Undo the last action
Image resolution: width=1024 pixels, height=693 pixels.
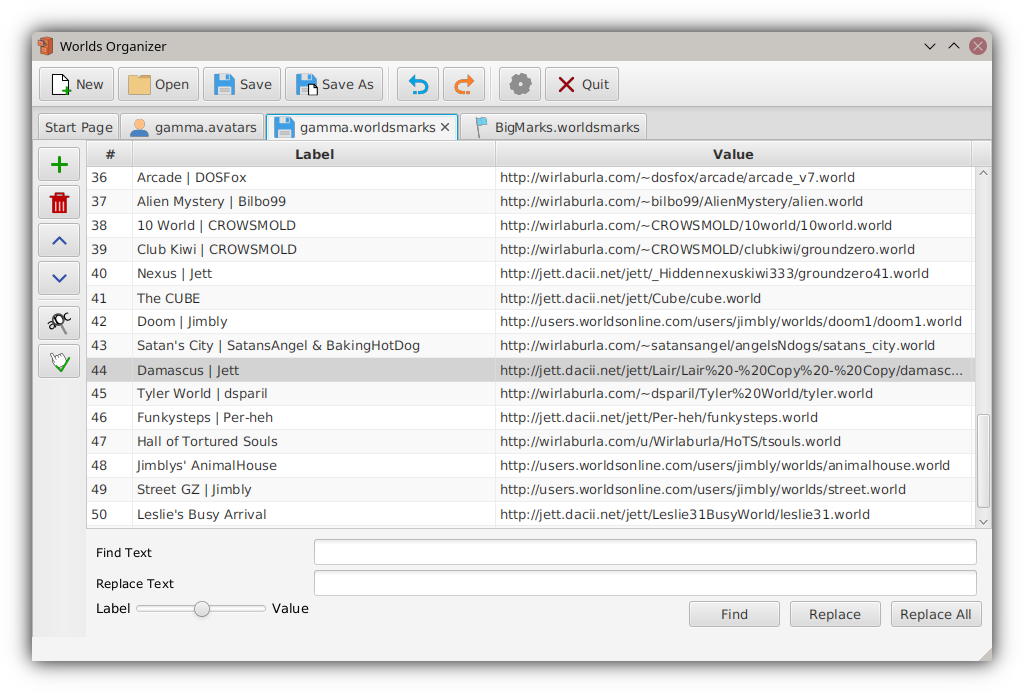point(418,85)
